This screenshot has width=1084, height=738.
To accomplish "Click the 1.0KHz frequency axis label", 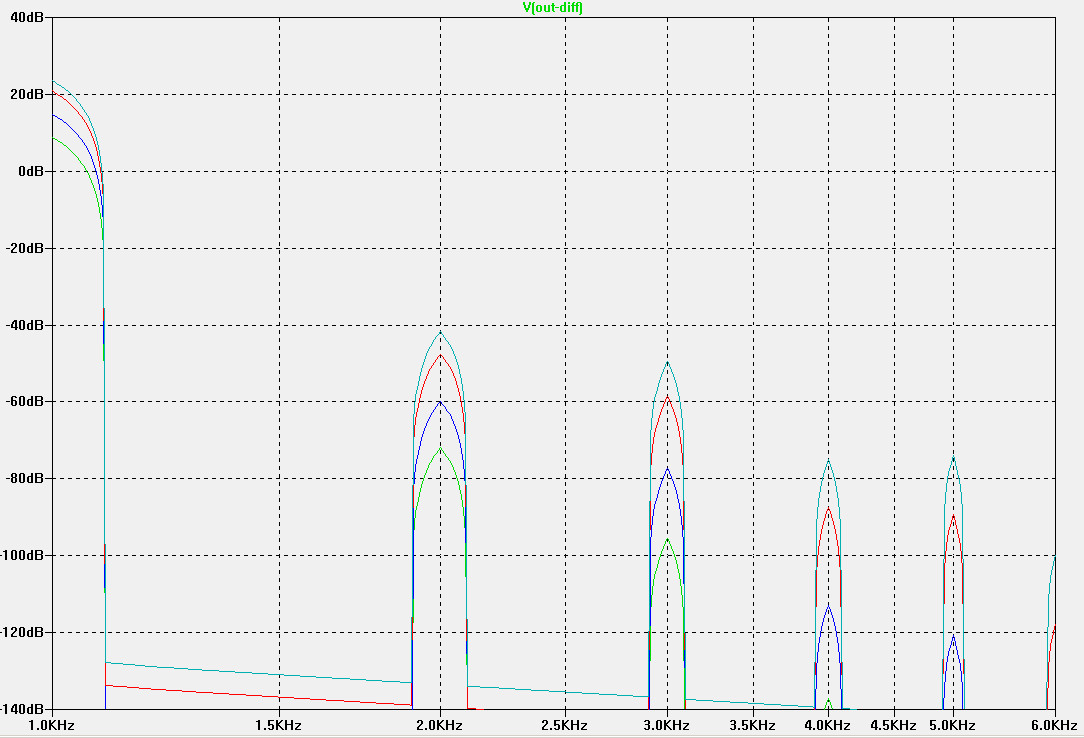I will [x=51, y=726].
